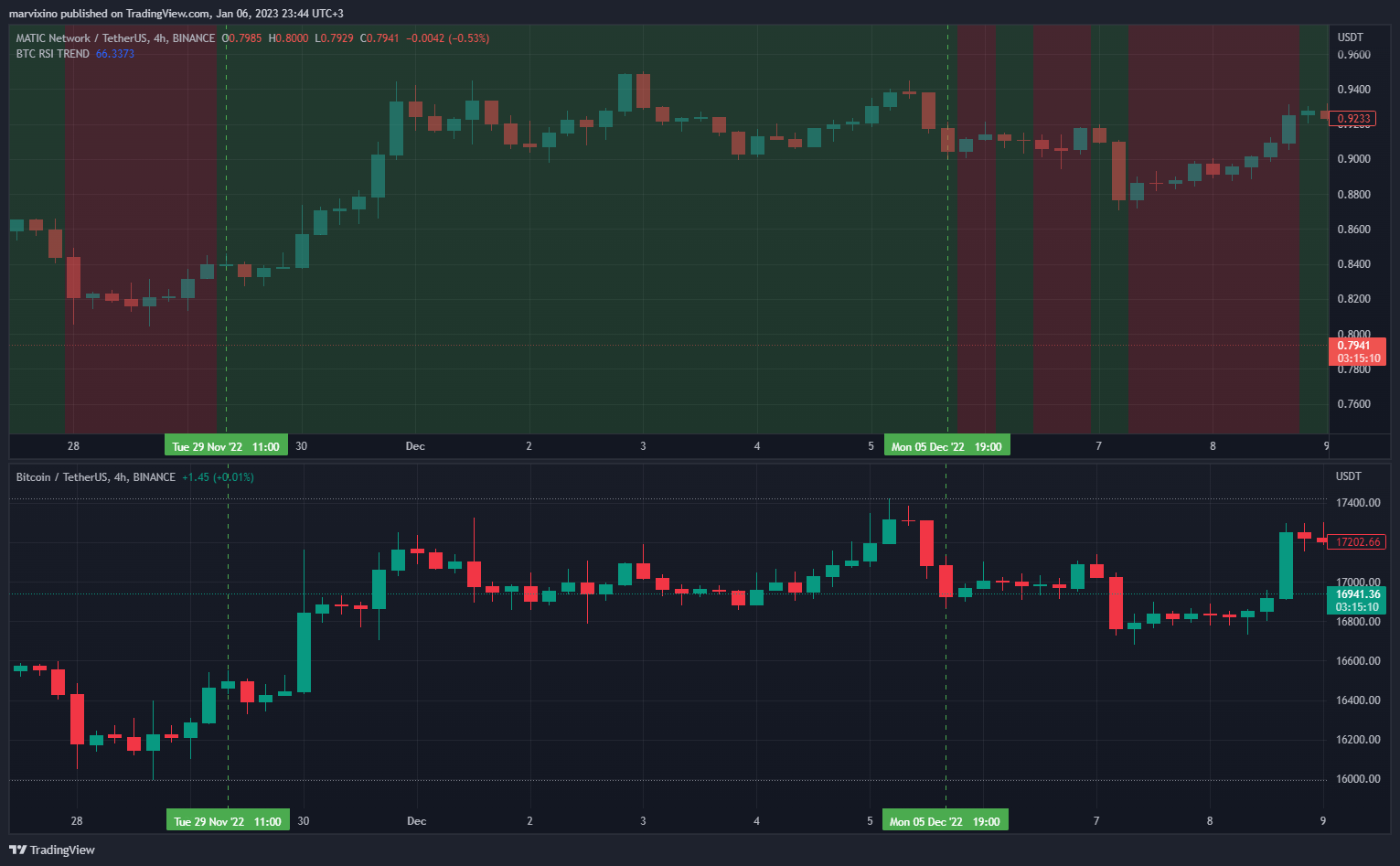Click the TradingView logo at the bottom
This screenshot has height=866, width=1400.
[52, 850]
